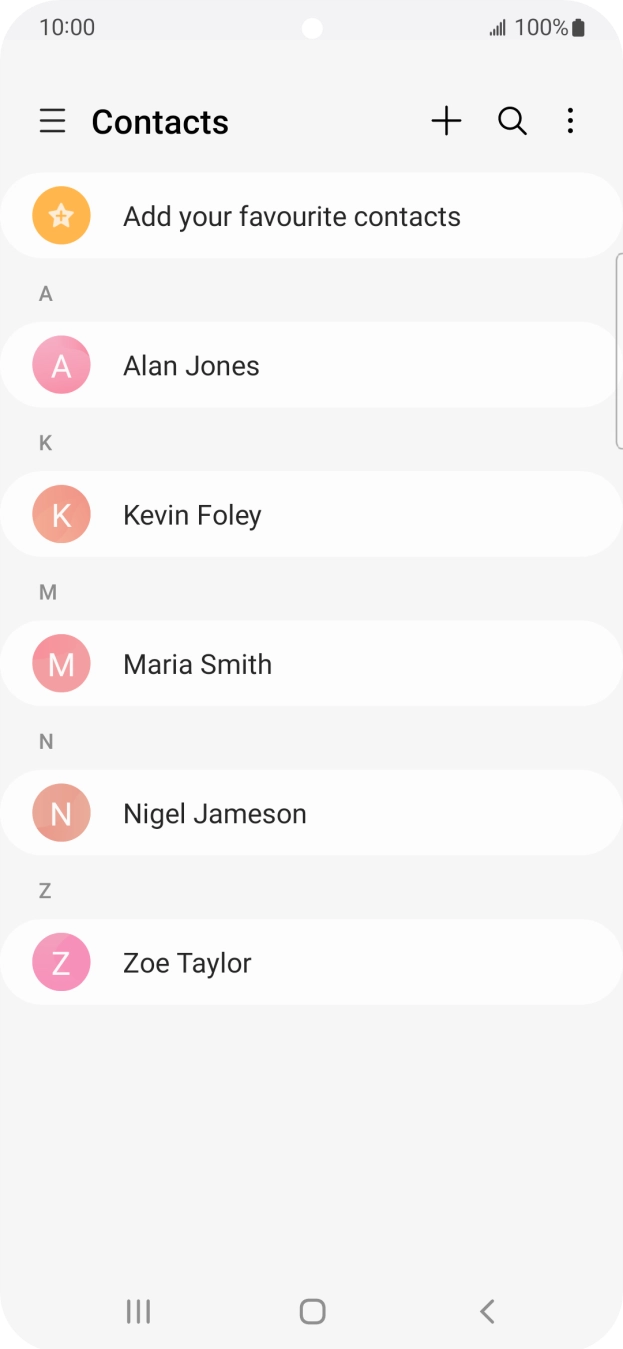Open Nigel Jameson contact name

(215, 814)
